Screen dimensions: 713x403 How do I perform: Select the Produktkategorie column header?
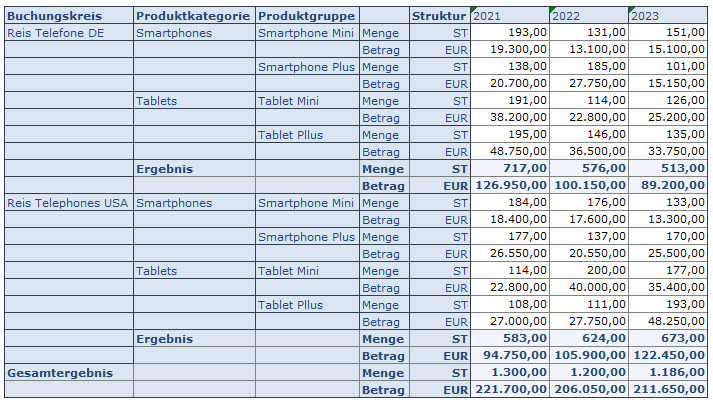(195, 16)
